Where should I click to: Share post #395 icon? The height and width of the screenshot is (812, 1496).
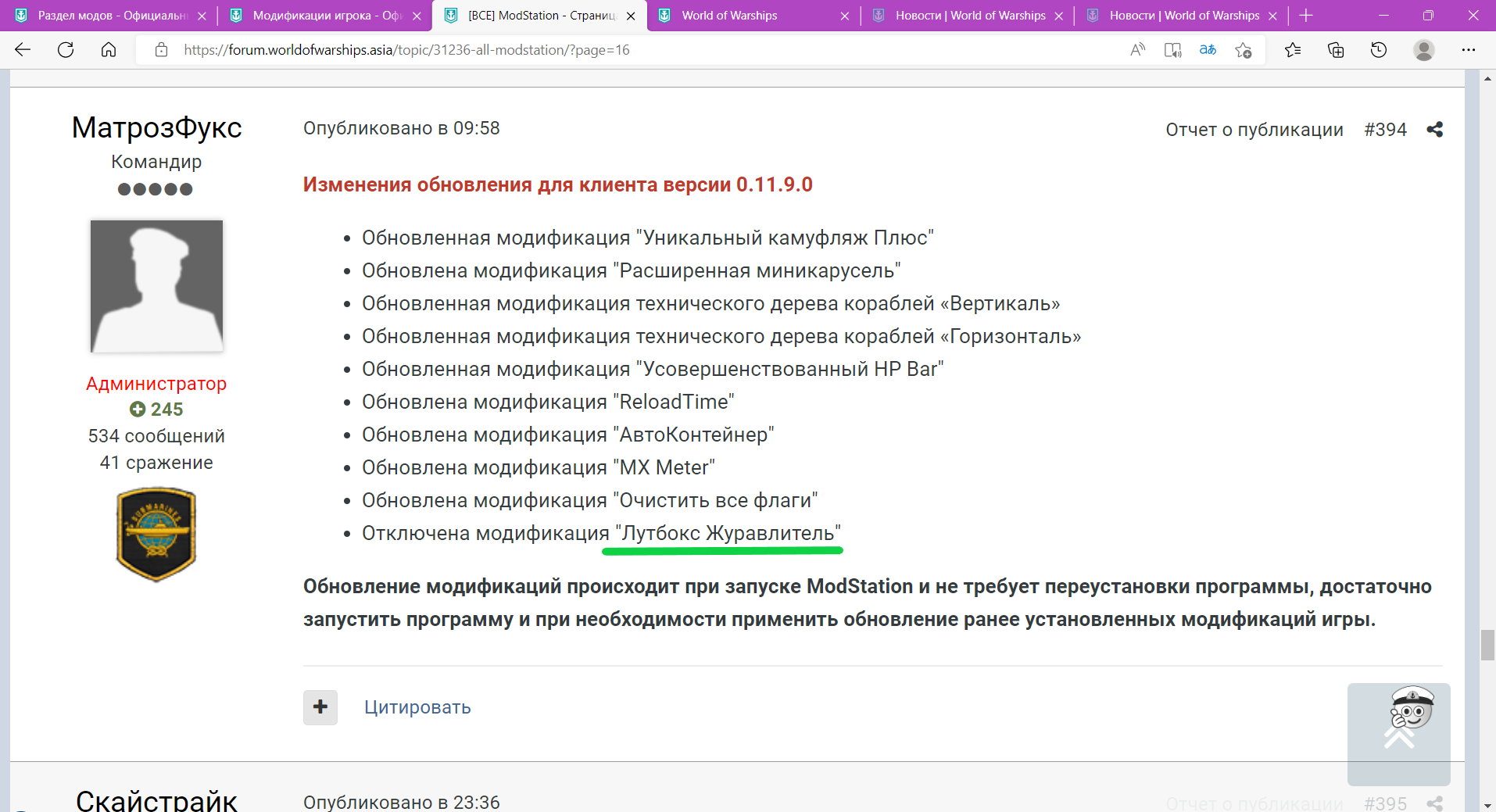point(1434,803)
